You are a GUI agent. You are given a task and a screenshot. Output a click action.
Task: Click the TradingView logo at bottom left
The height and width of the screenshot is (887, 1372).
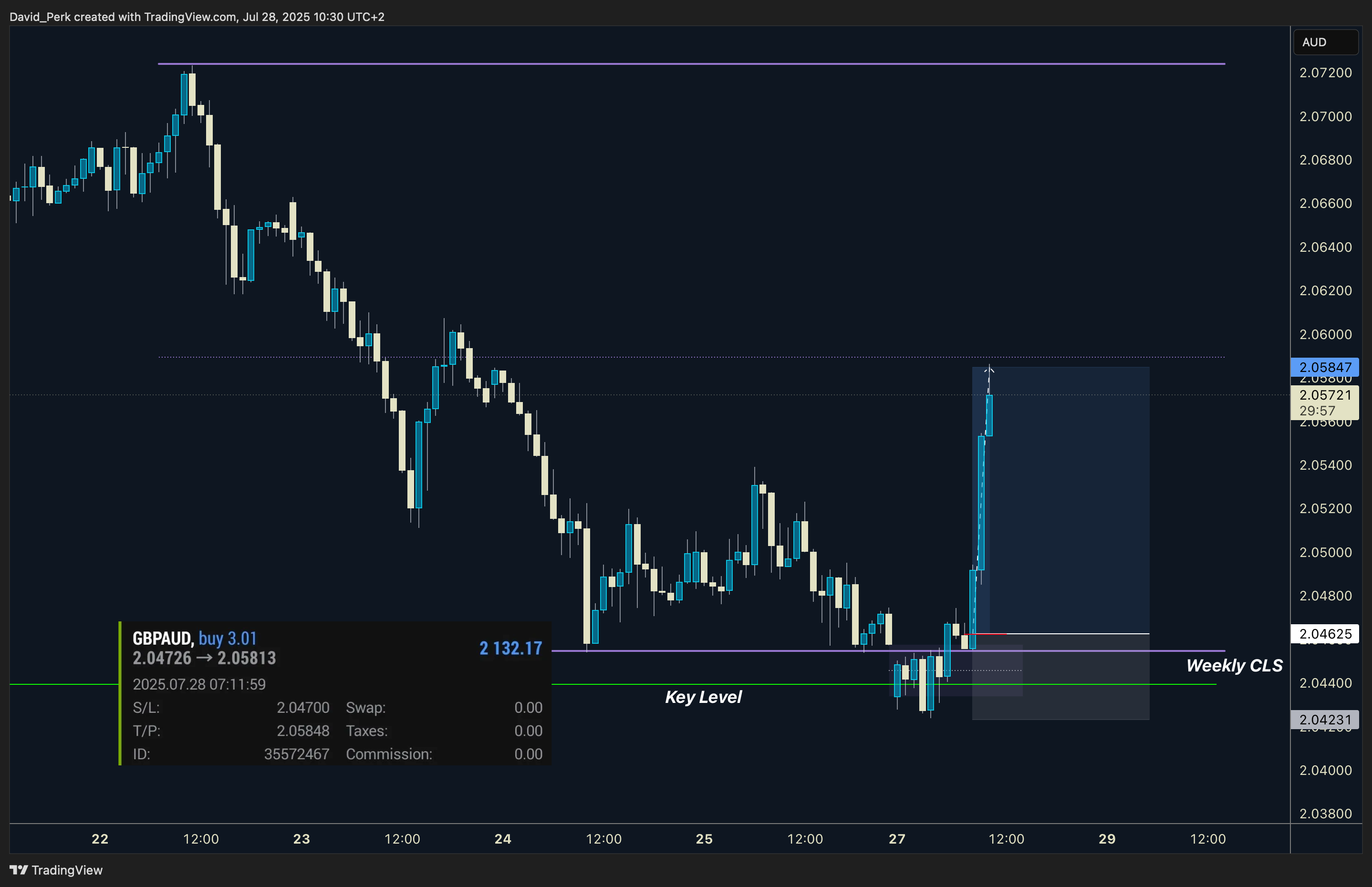56,870
